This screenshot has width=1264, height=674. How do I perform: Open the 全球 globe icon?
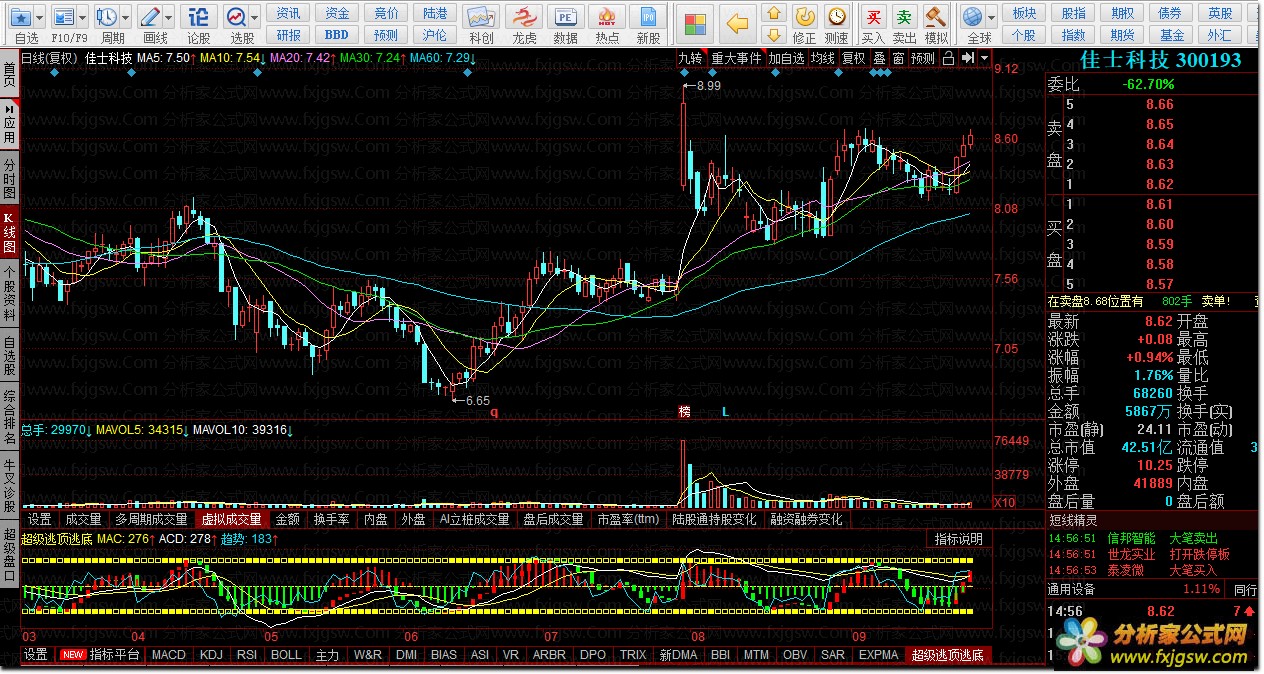[972, 16]
